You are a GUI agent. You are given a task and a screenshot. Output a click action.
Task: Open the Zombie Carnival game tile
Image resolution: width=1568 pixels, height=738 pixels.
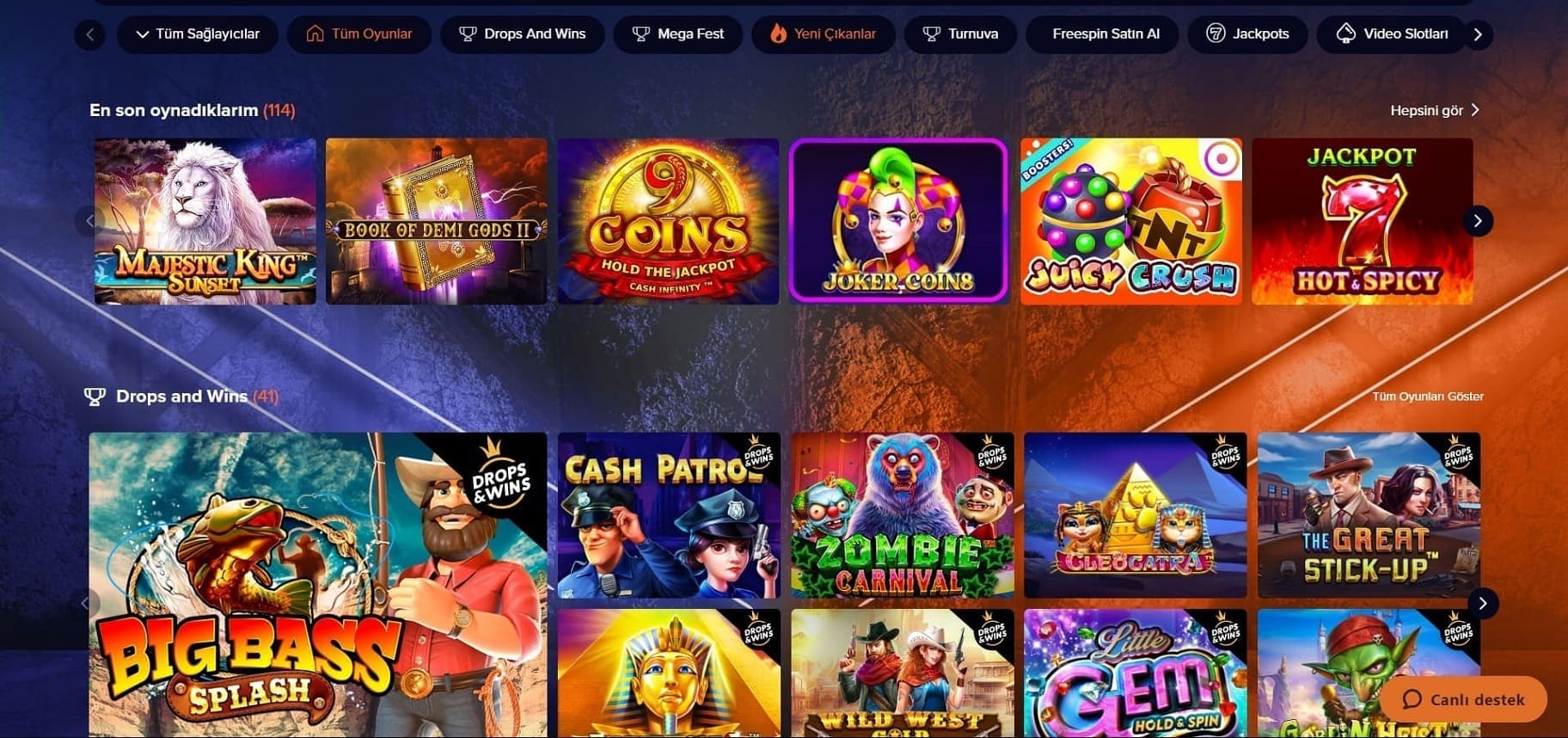[x=902, y=514]
